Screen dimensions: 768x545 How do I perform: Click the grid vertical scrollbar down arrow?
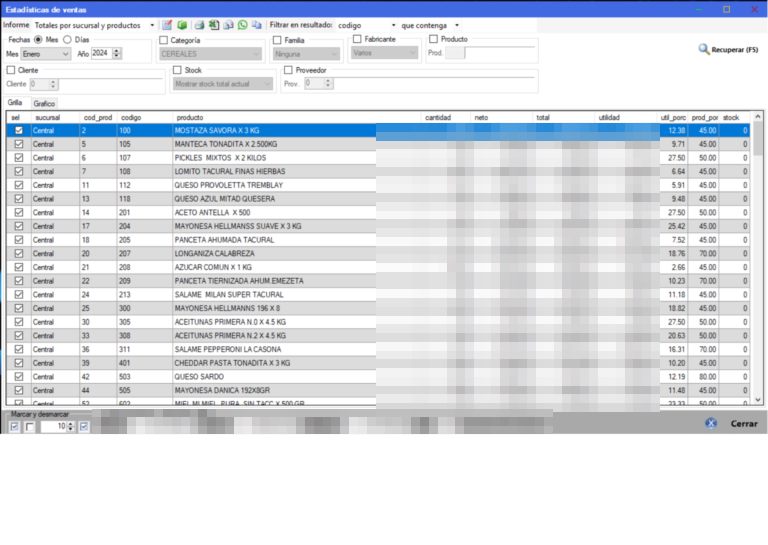tap(758, 400)
